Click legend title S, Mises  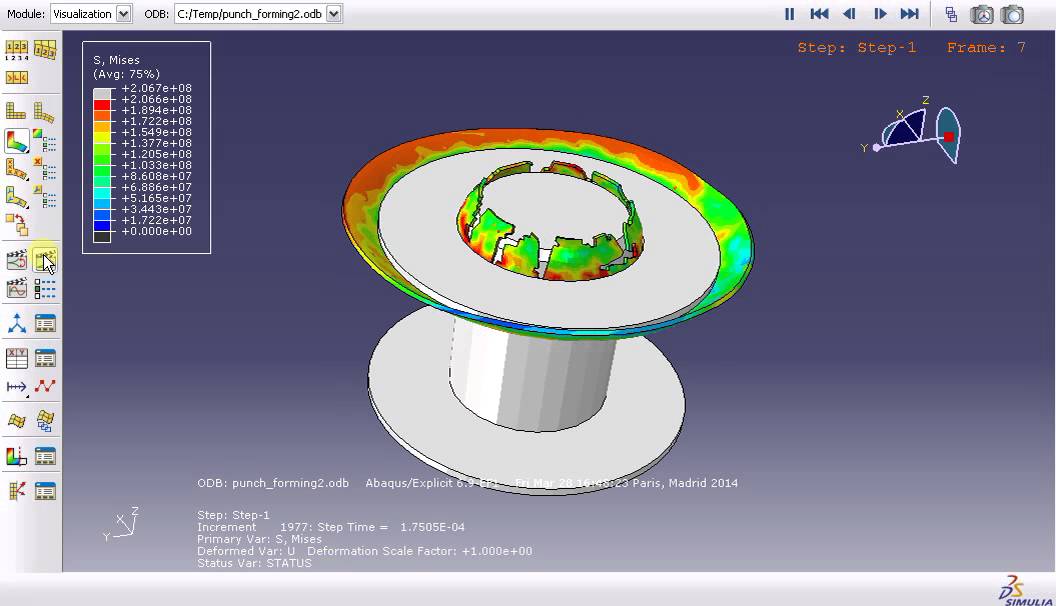[117, 60]
